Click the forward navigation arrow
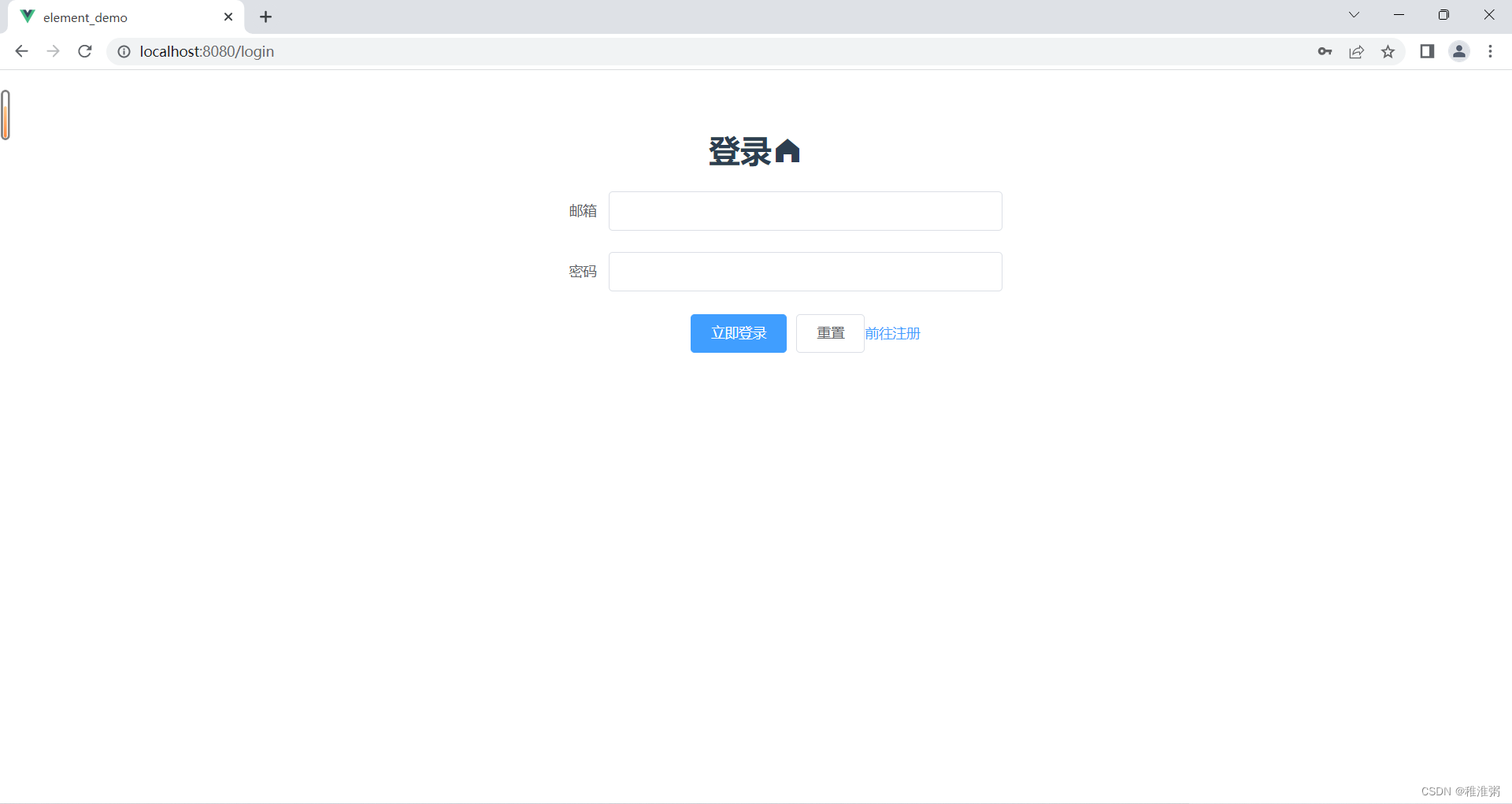 [53, 51]
